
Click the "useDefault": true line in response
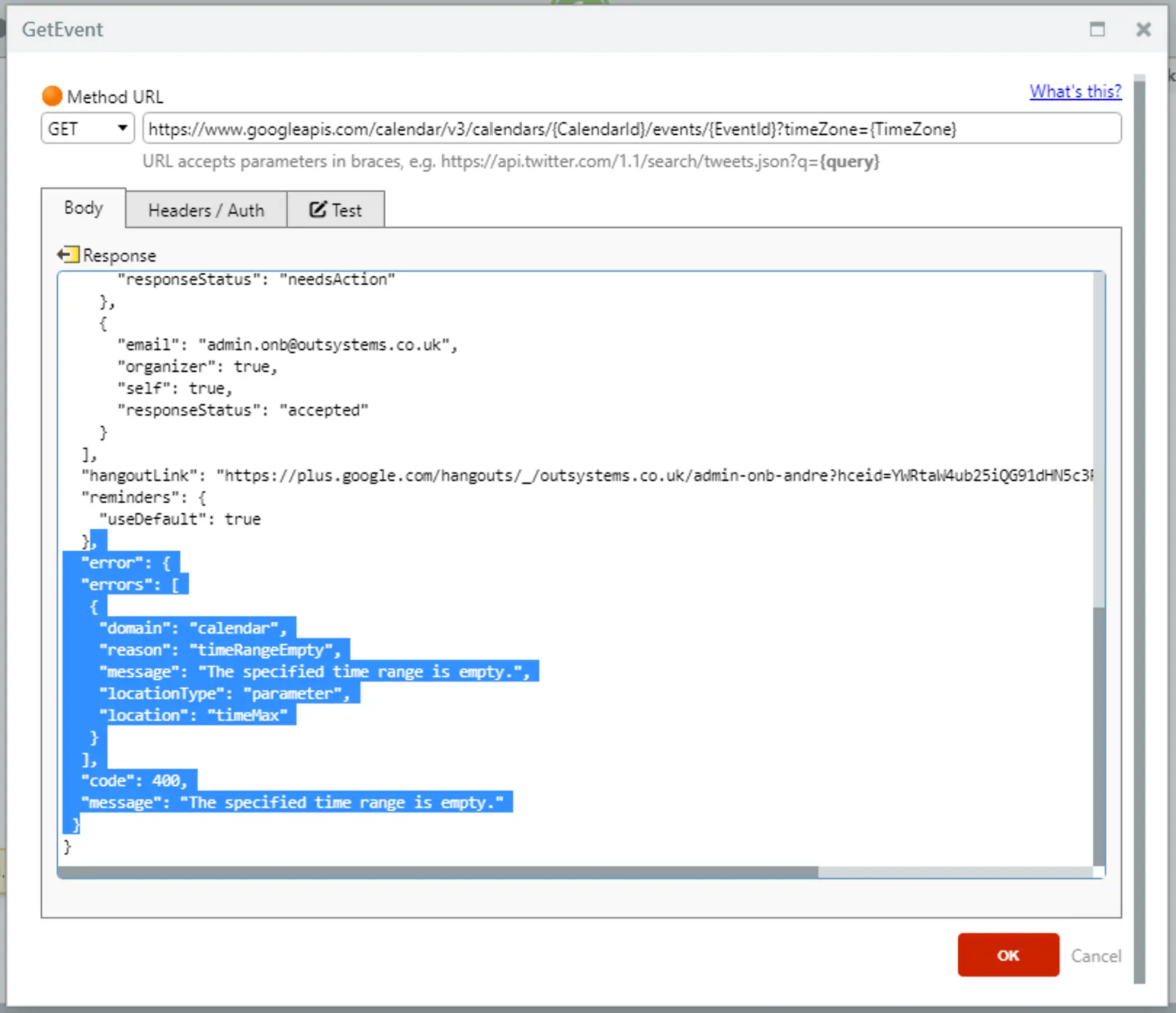180,519
